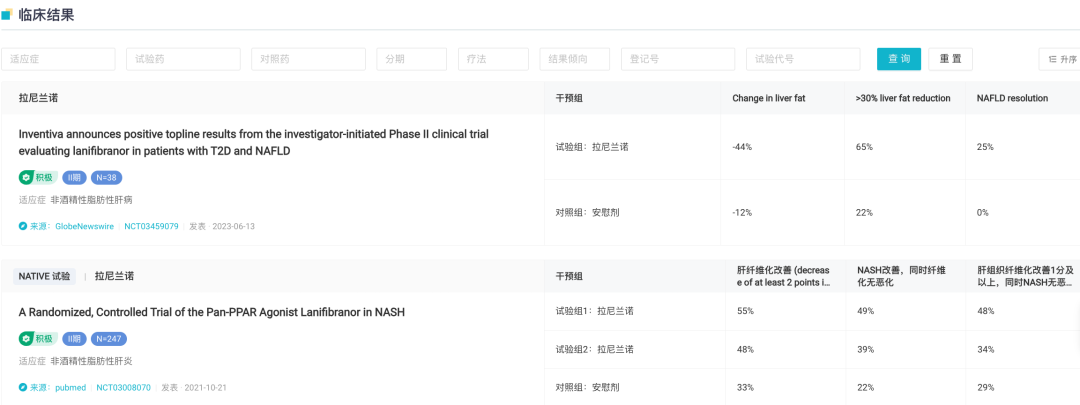Open the NCT03459079 registration link
Viewport: 1080px width, 405px height.
[152, 226]
